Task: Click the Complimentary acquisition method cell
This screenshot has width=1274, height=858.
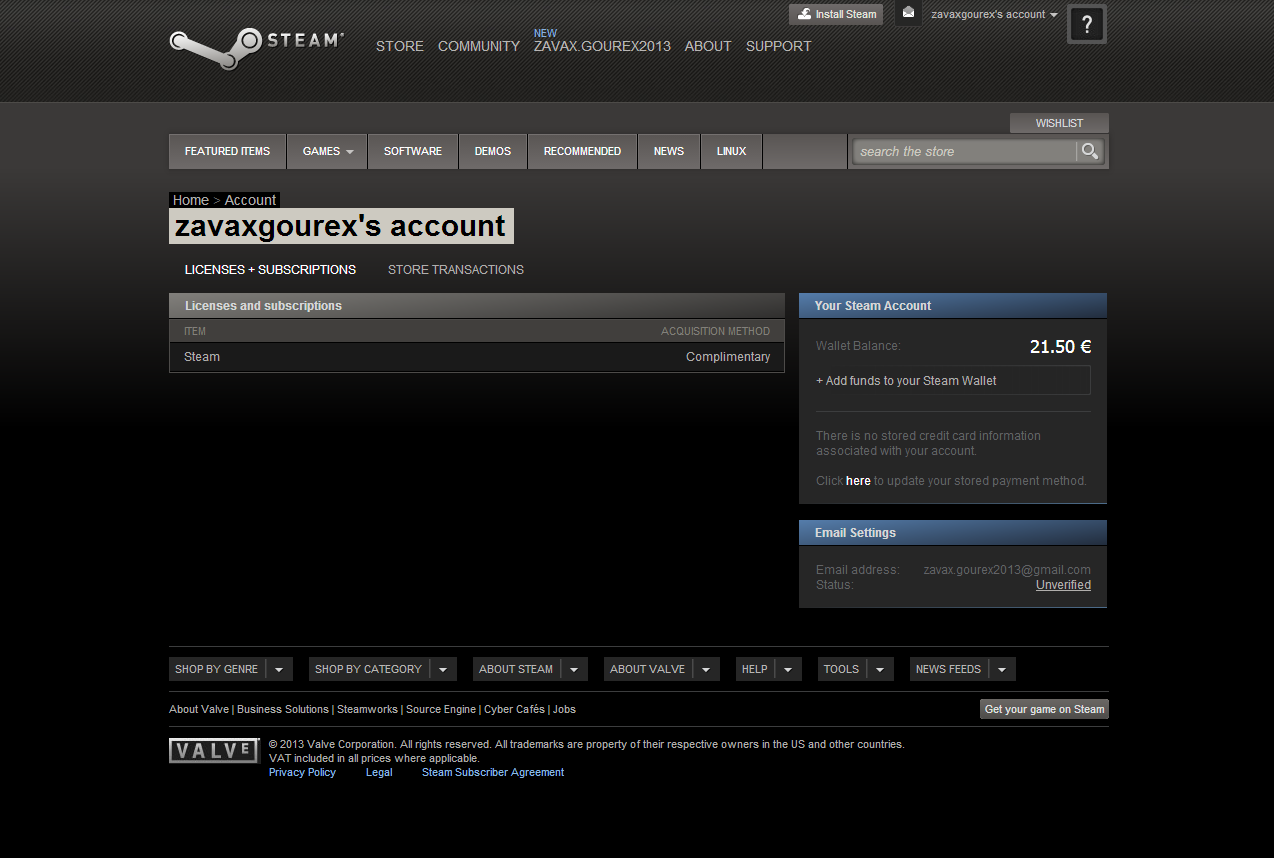Action: pyautogui.click(x=728, y=357)
